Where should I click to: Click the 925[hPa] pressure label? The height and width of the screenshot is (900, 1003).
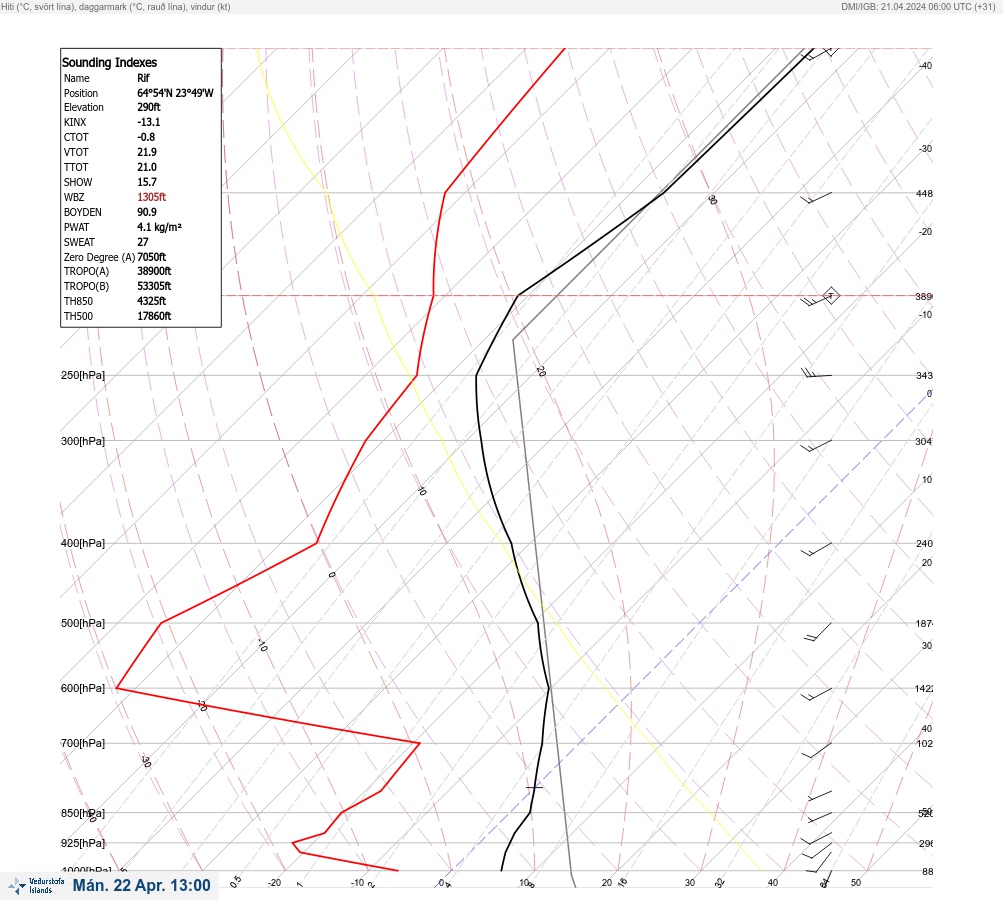[83, 843]
